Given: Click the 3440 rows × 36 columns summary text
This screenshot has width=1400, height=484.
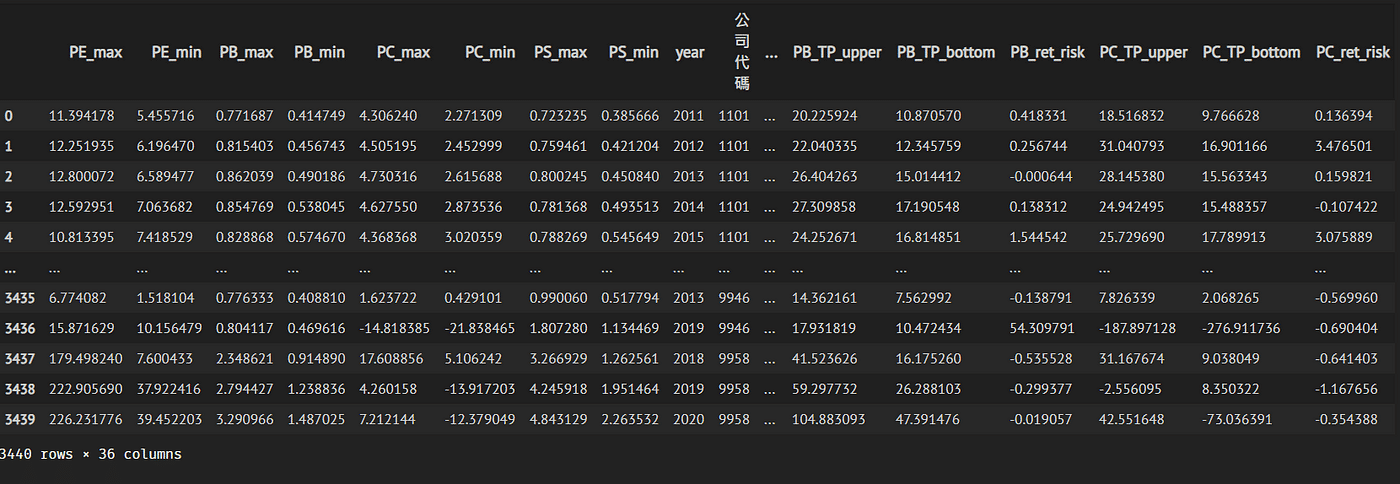Looking at the screenshot, I should (x=91, y=454).
